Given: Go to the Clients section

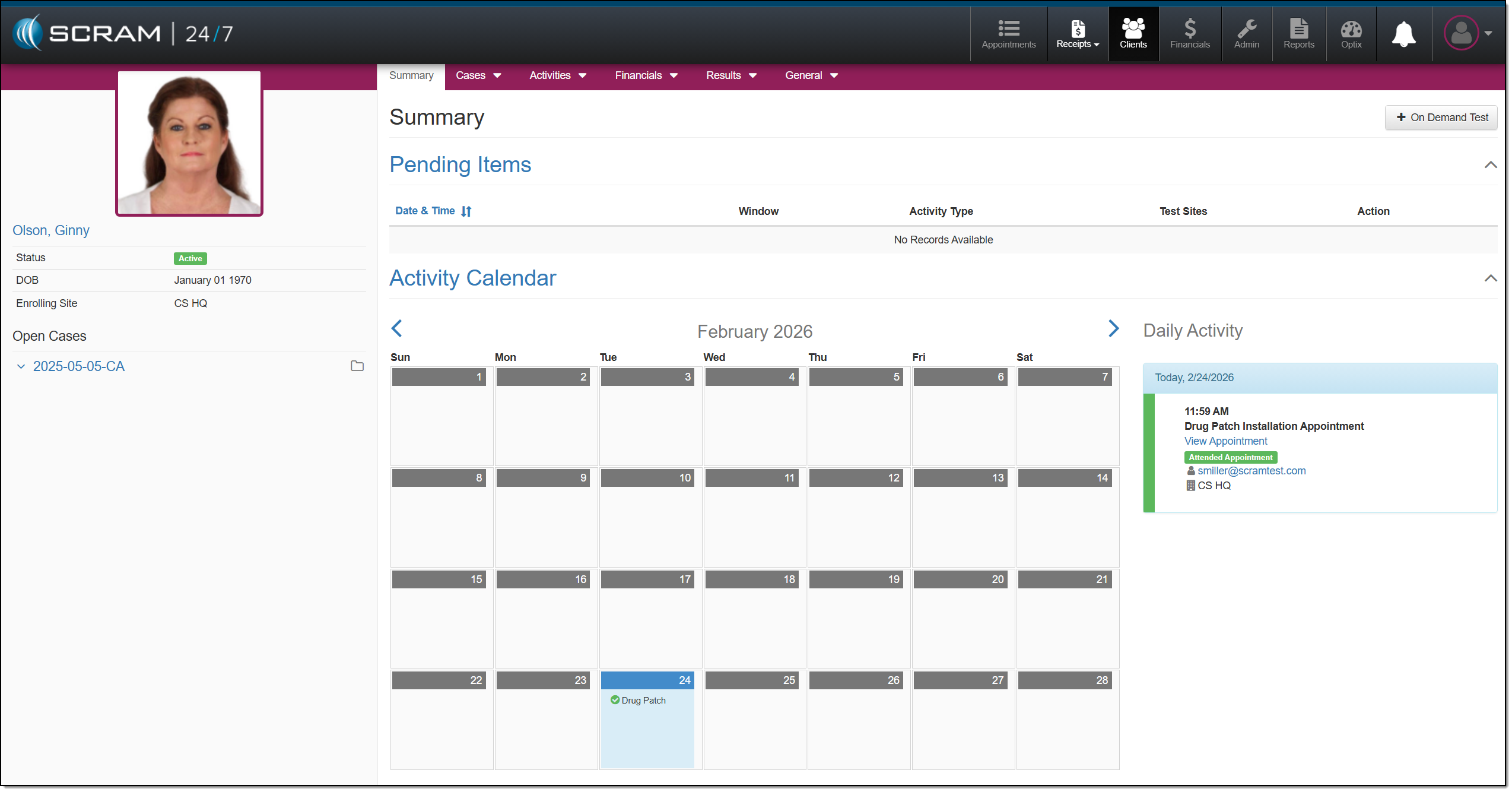Looking at the screenshot, I should point(1133,34).
